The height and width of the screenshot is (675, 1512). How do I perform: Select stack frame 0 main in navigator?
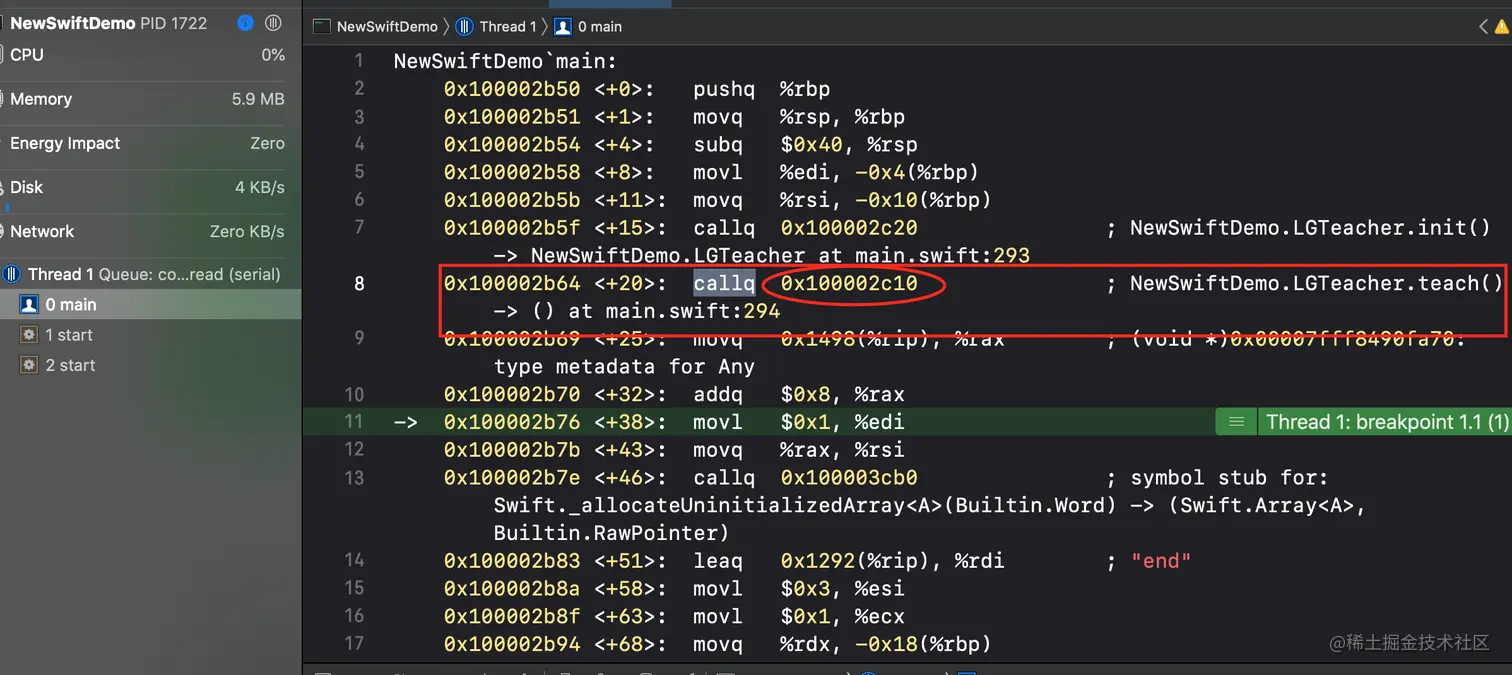coord(150,304)
